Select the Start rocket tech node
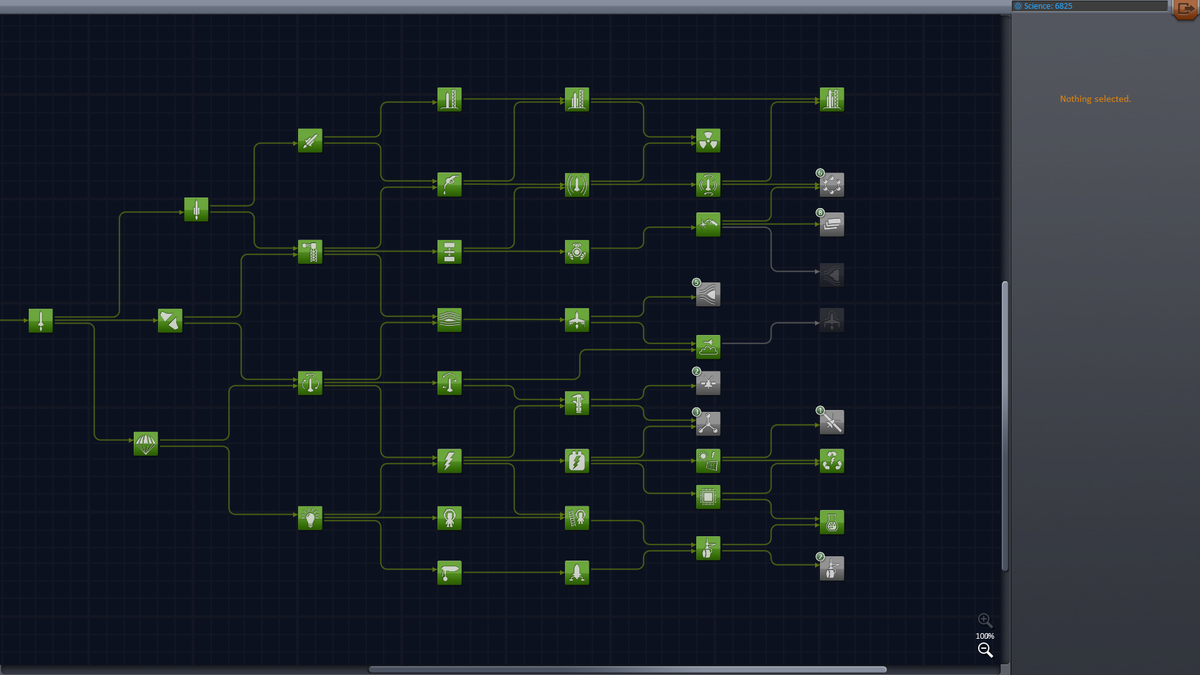The height and width of the screenshot is (675, 1200). [40, 320]
